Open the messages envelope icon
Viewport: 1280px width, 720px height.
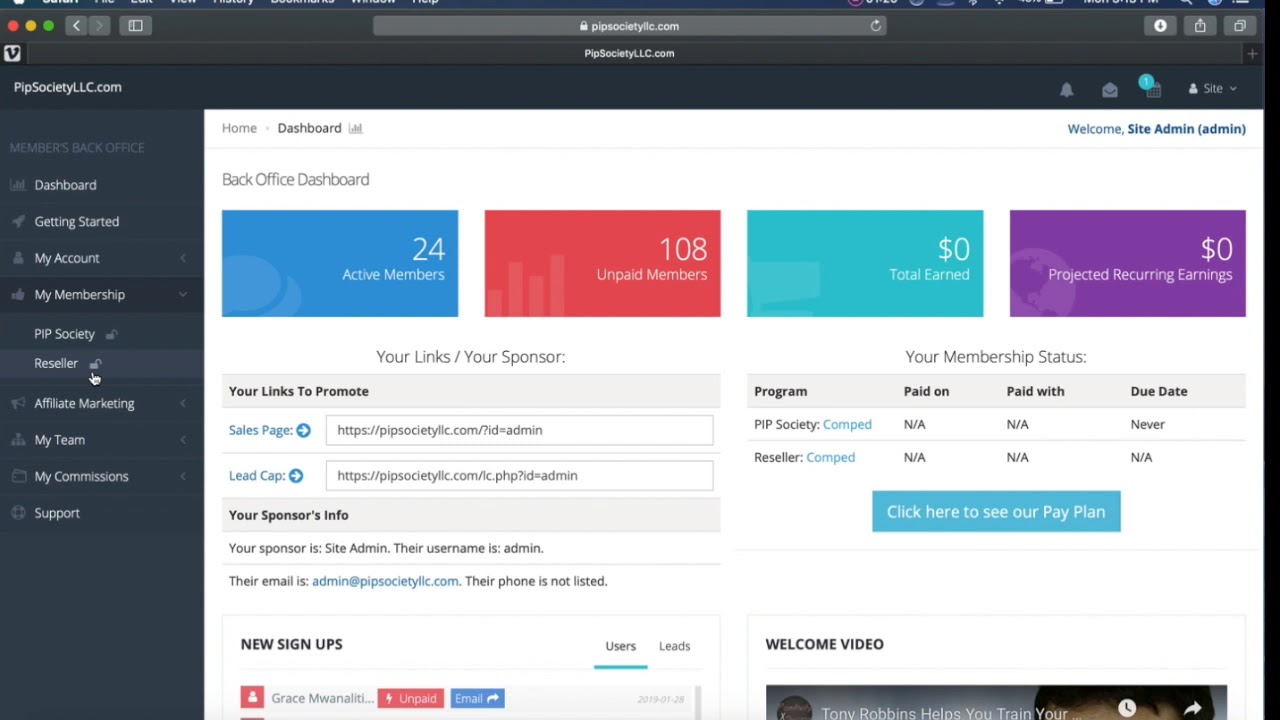(1110, 89)
